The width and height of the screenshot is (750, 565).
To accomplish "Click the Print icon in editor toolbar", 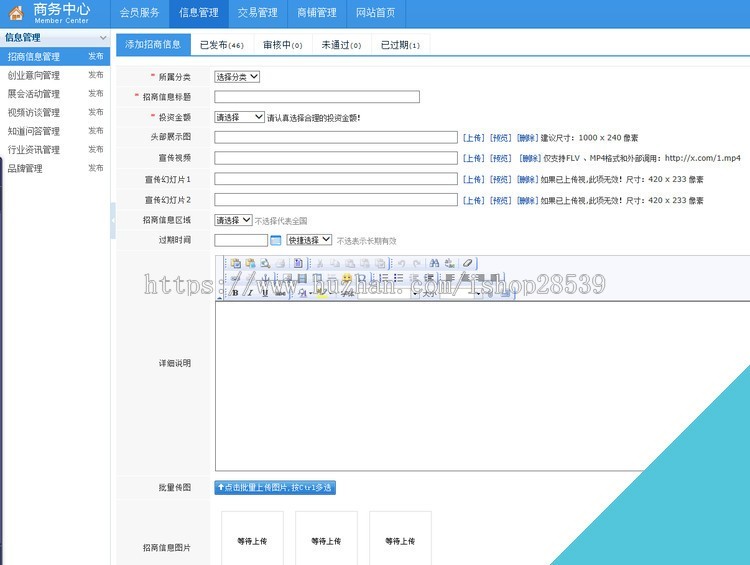I will (281, 263).
